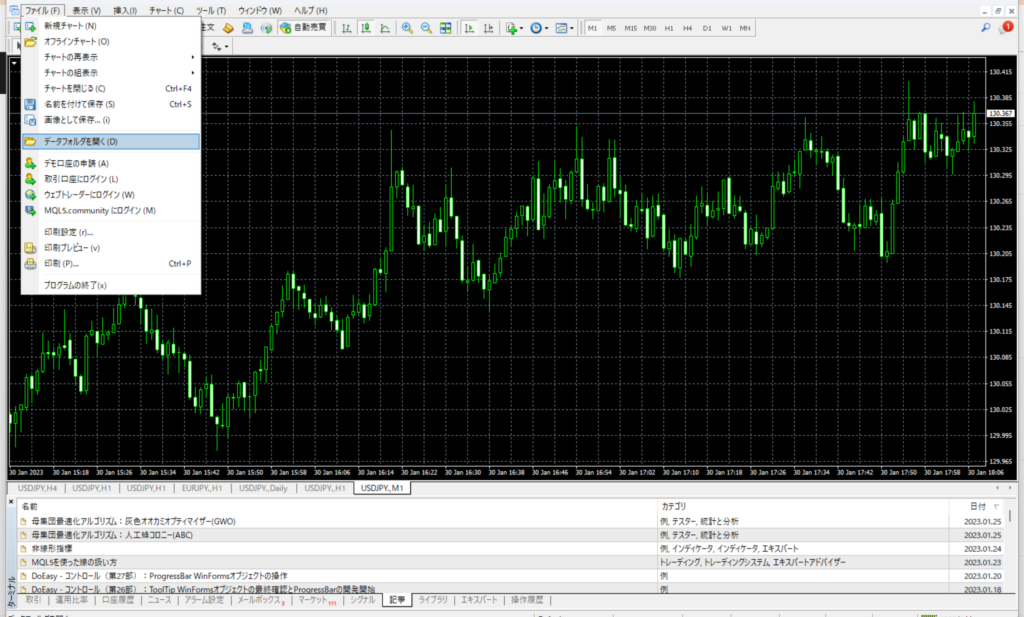Switch to EURJPY.,H1 chart tab
This screenshot has height=617, width=1024.
202,488
